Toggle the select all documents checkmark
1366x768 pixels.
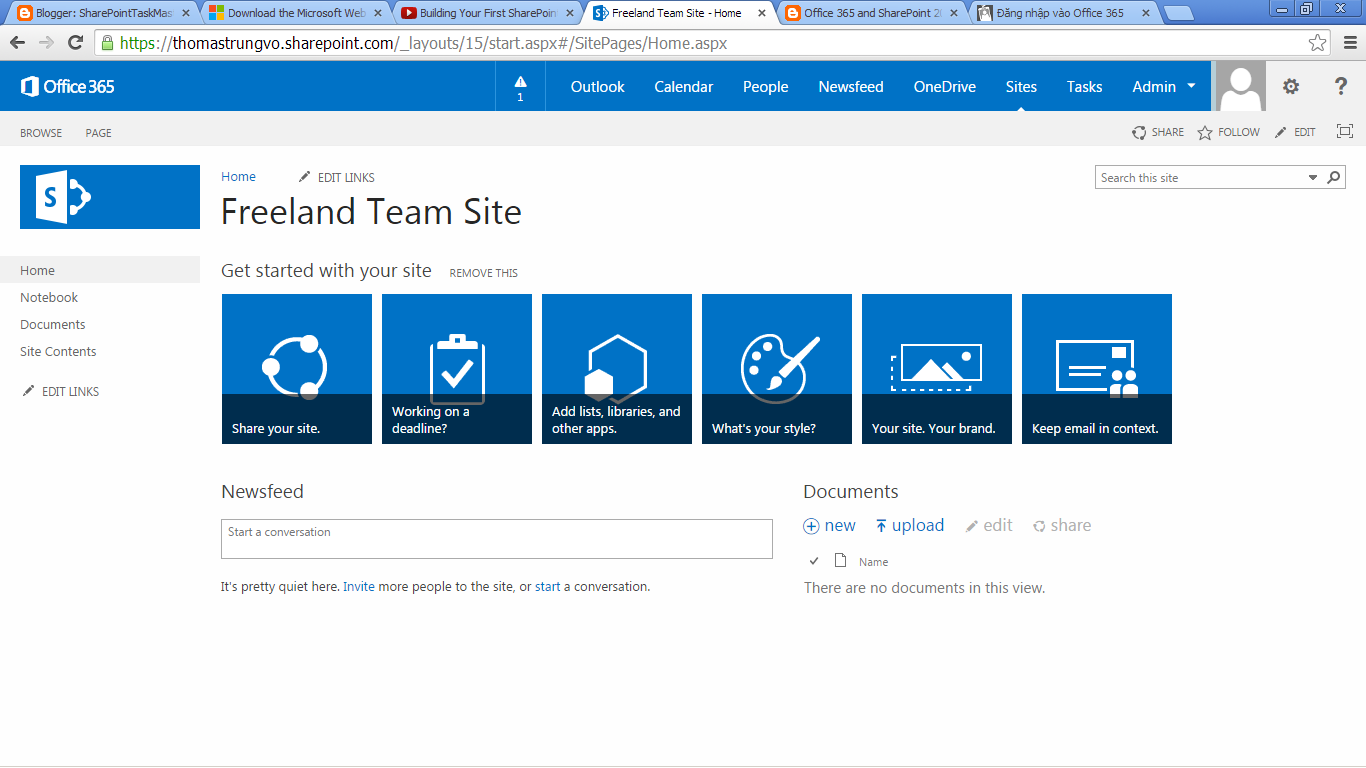pos(814,561)
